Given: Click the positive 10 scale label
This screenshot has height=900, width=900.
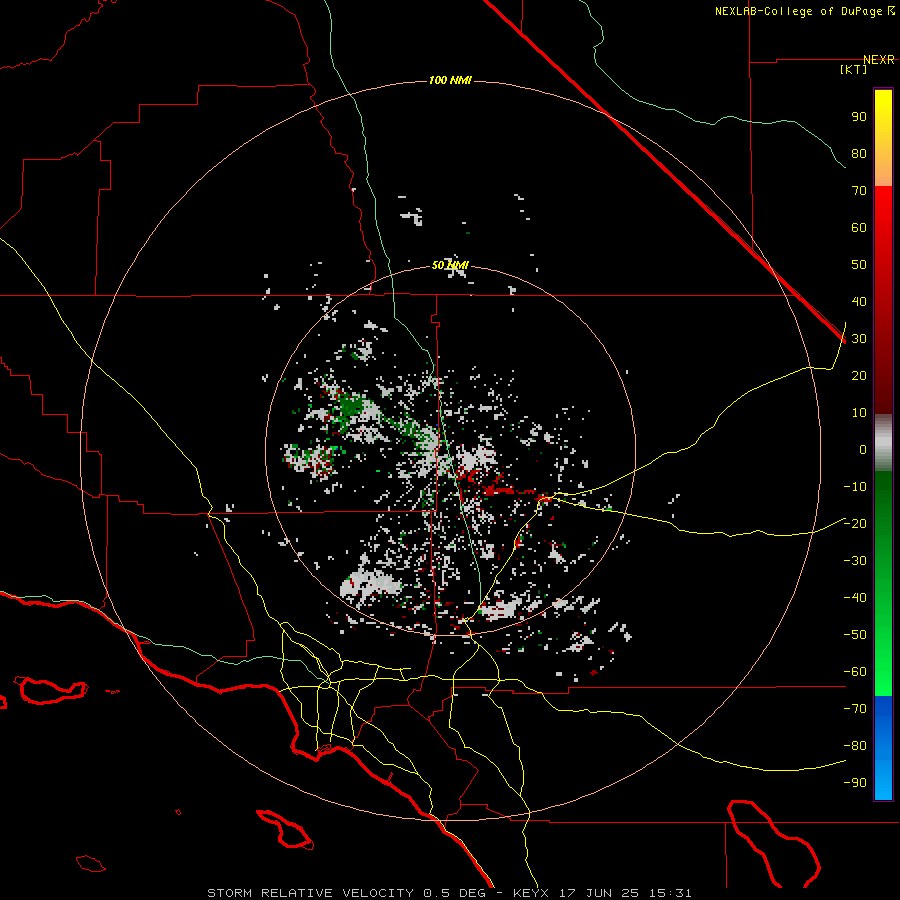Looking at the screenshot, I should pos(859,413).
